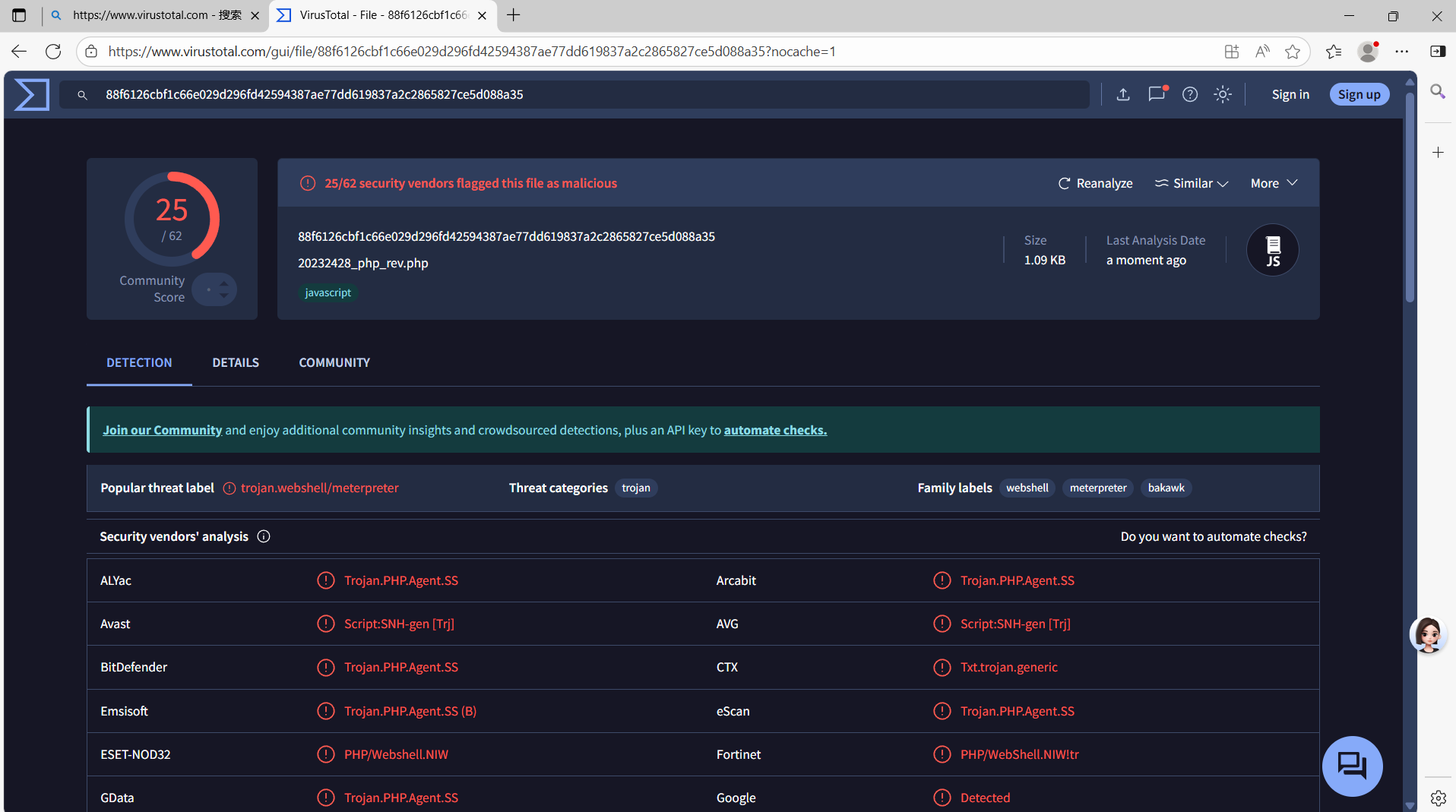1456x812 pixels.
Task: Add this page to favorites star
Action: click(1292, 52)
